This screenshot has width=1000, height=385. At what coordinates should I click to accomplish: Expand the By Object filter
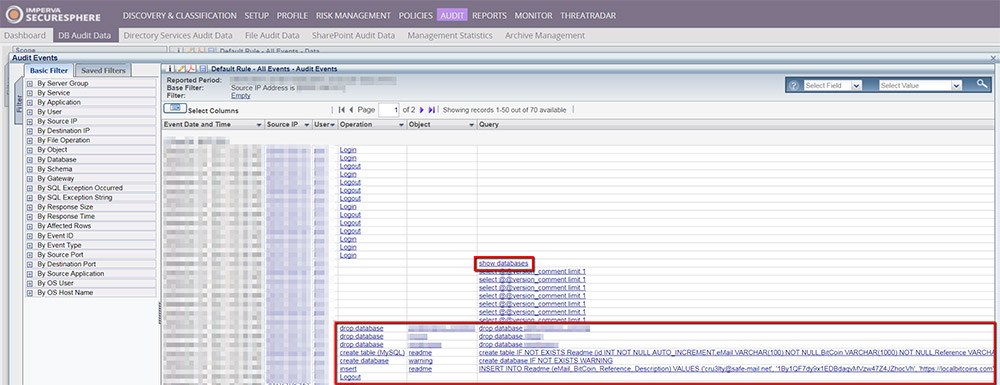30,150
